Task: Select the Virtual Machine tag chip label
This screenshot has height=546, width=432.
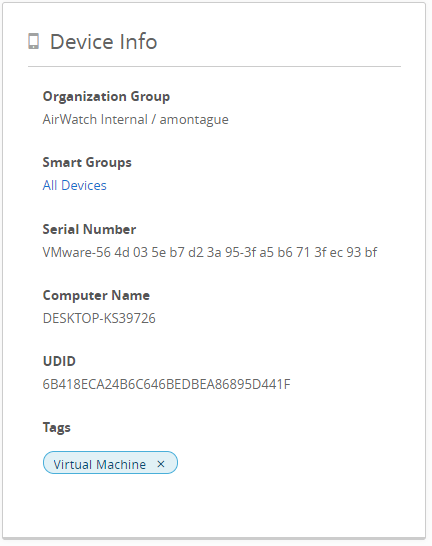Action: tap(100, 464)
